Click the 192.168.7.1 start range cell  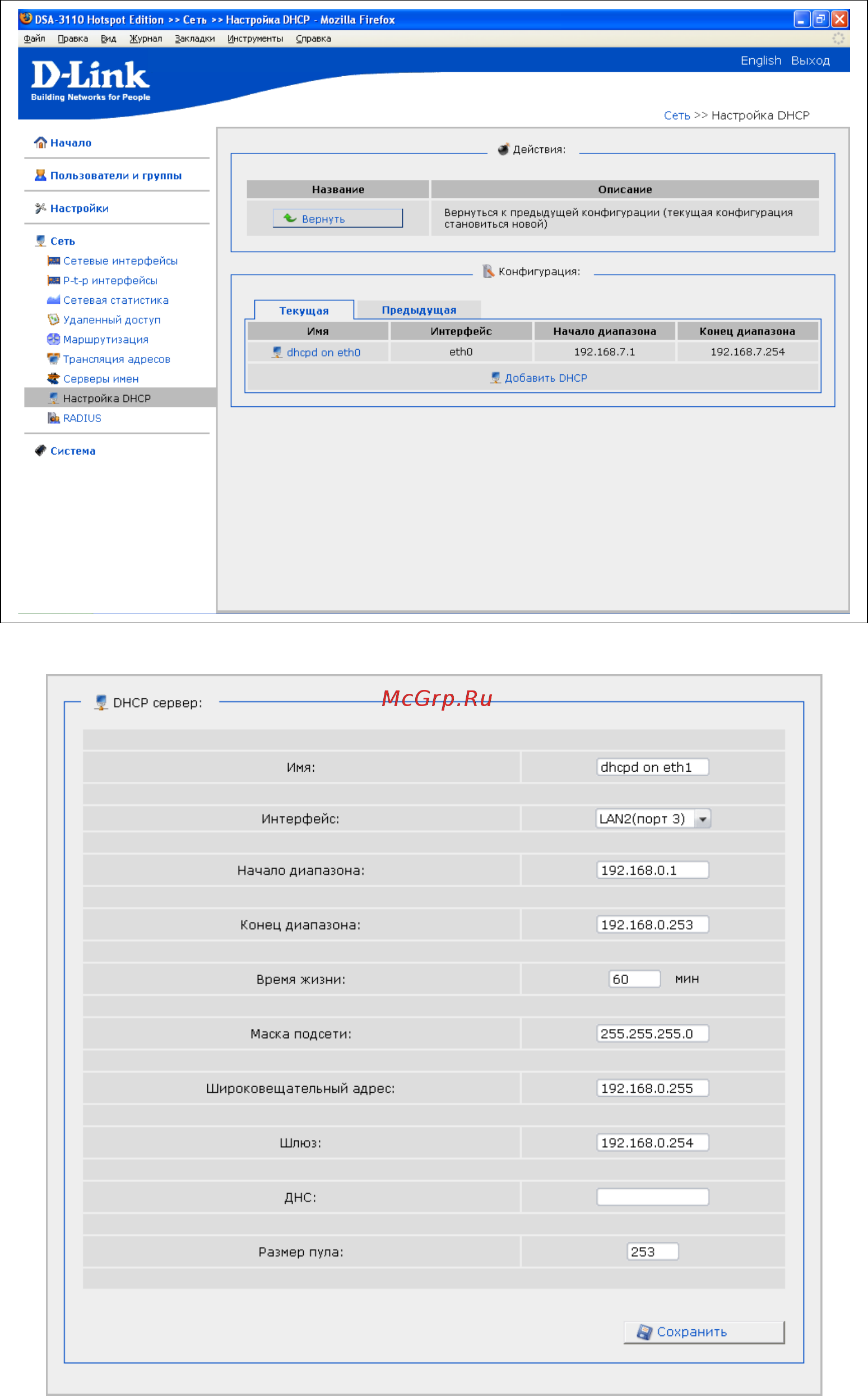click(605, 351)
